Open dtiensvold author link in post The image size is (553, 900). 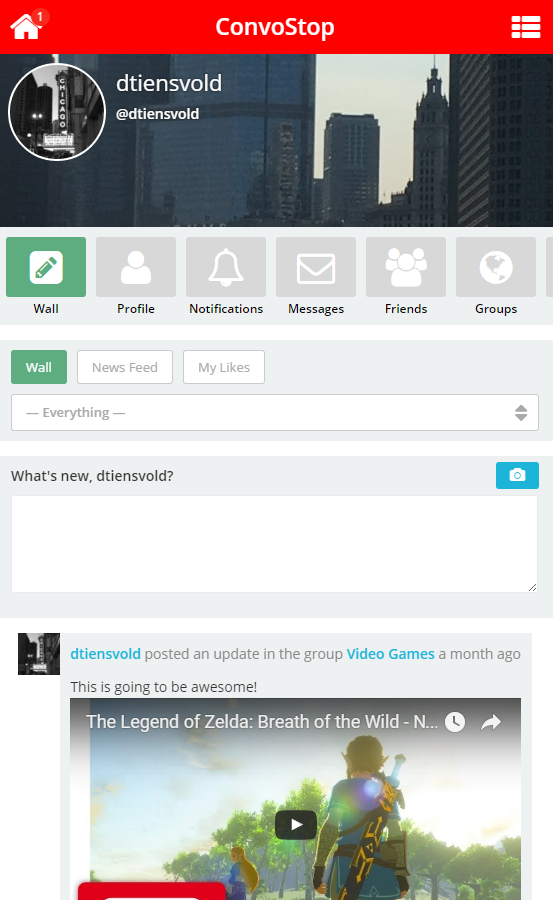[x=106, y=654]
